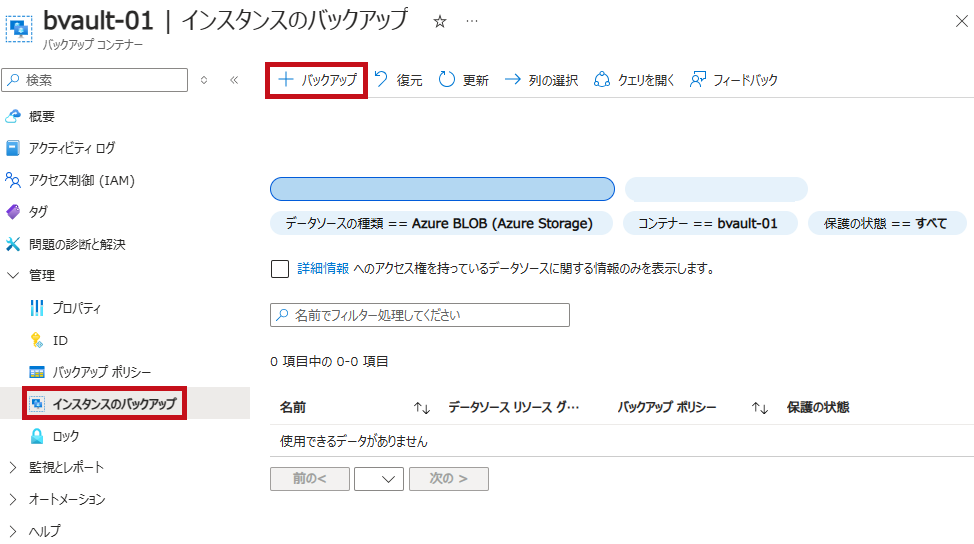Open the page number dropdown
Screen dimensions: 974x544
click(x=379, y=479)
